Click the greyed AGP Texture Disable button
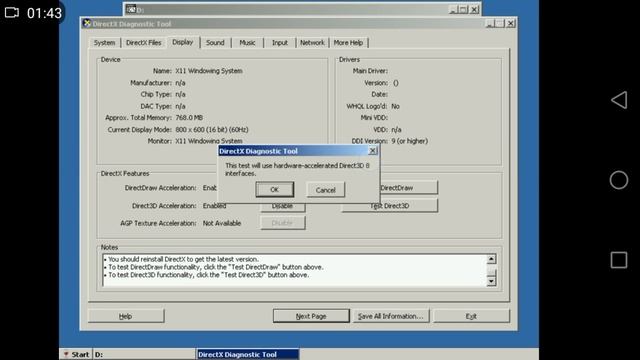 282,223
